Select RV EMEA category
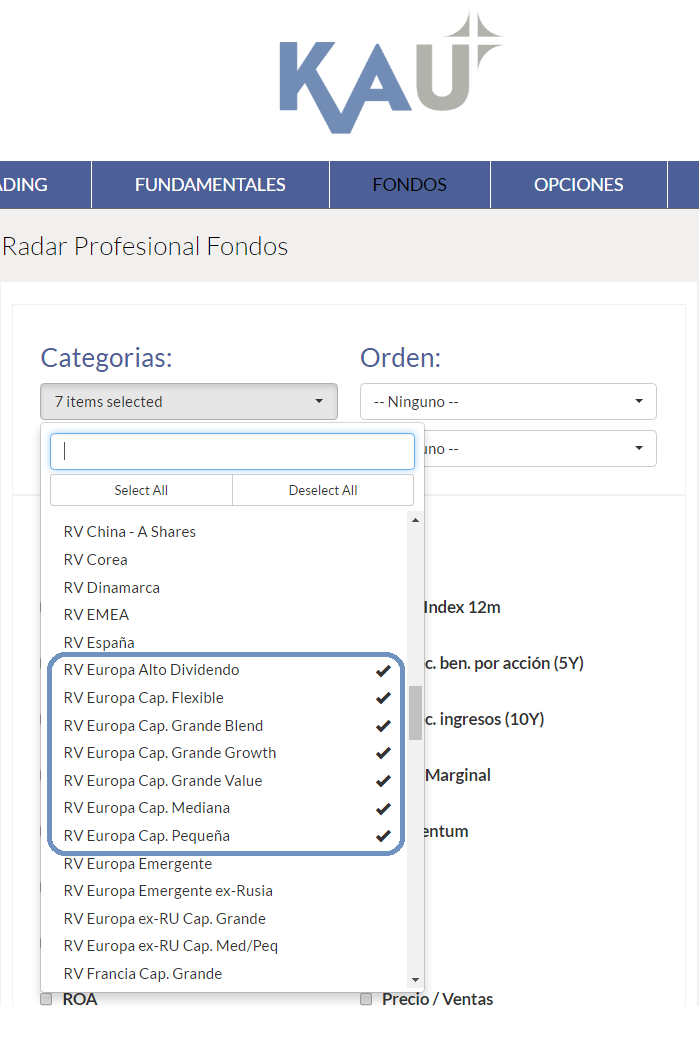 [x=224, y=614]
